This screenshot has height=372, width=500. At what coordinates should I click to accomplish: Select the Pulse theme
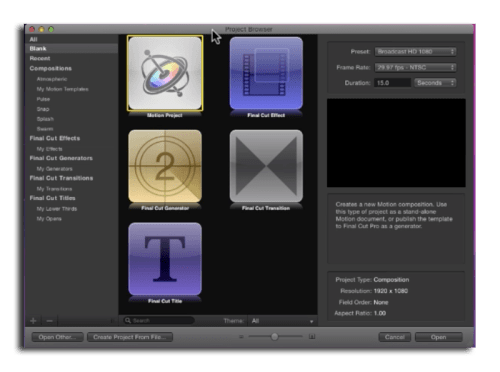43,99
